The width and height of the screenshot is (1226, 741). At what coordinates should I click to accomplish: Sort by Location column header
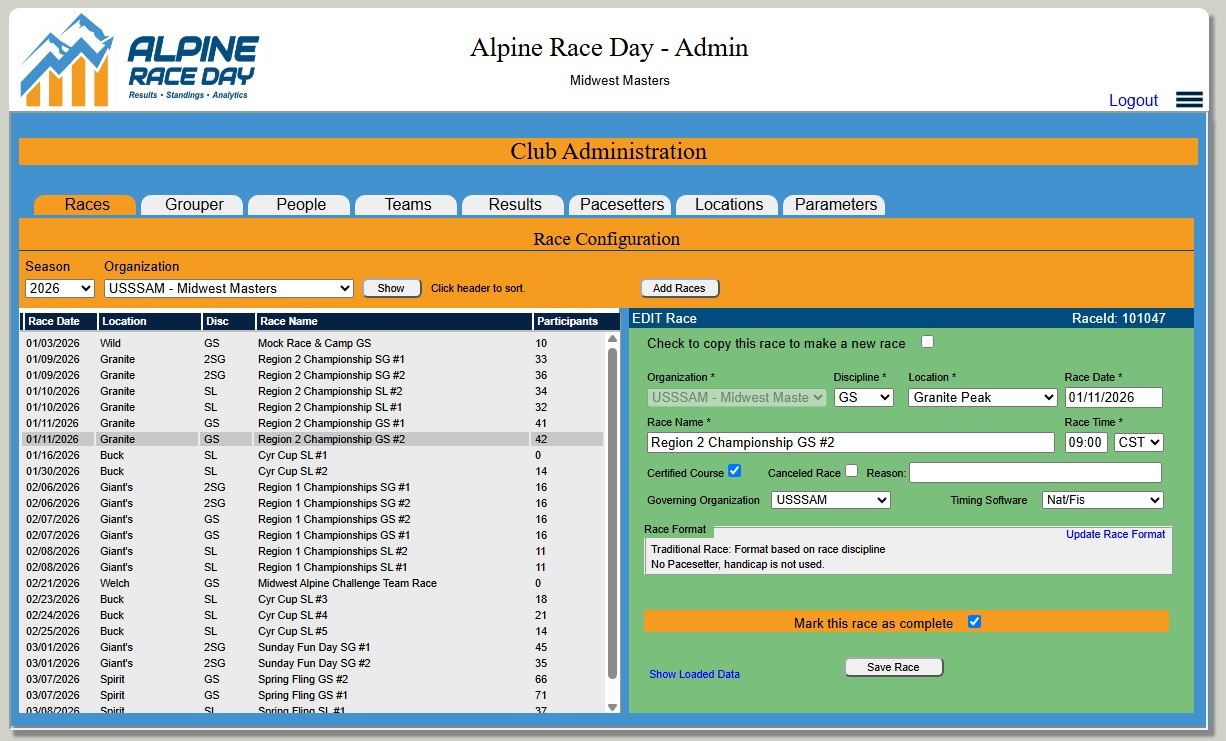point(149,321)
